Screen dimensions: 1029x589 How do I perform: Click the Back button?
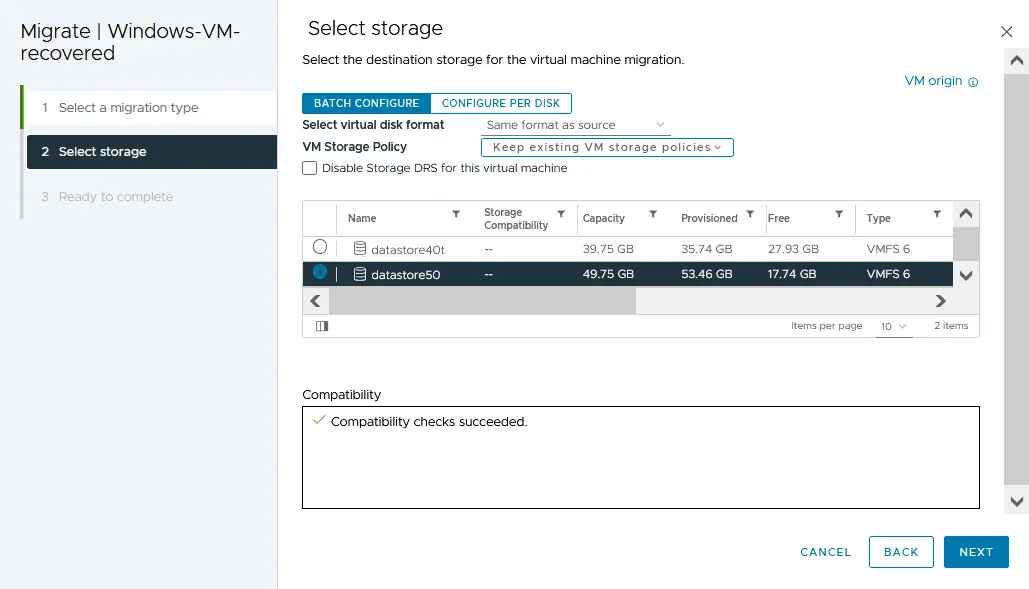(x=901, y=552)
